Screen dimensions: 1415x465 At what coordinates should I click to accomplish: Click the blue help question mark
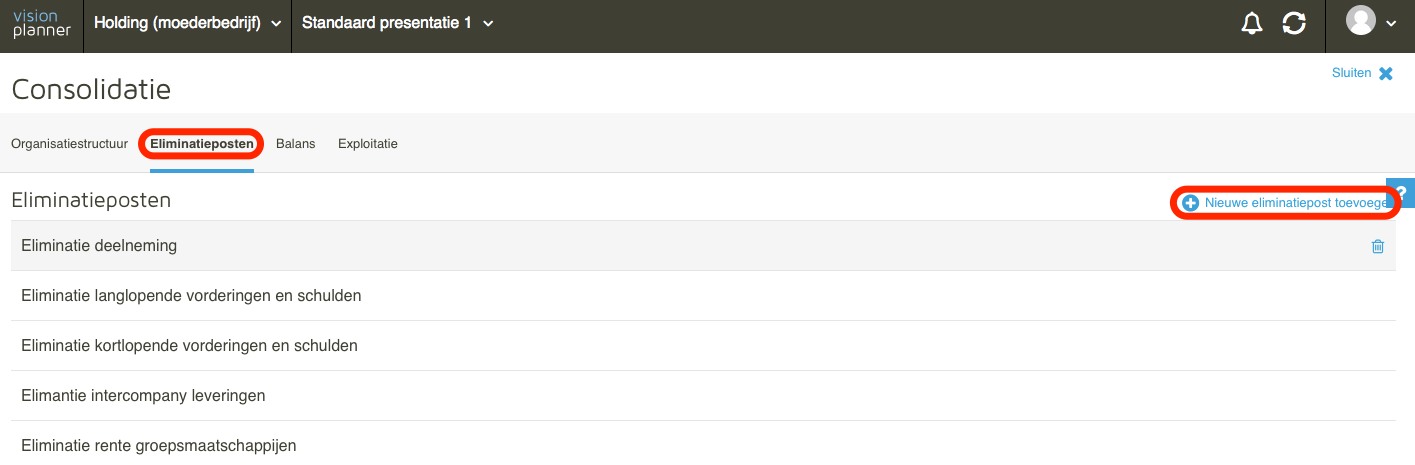tap(1401, 193)
